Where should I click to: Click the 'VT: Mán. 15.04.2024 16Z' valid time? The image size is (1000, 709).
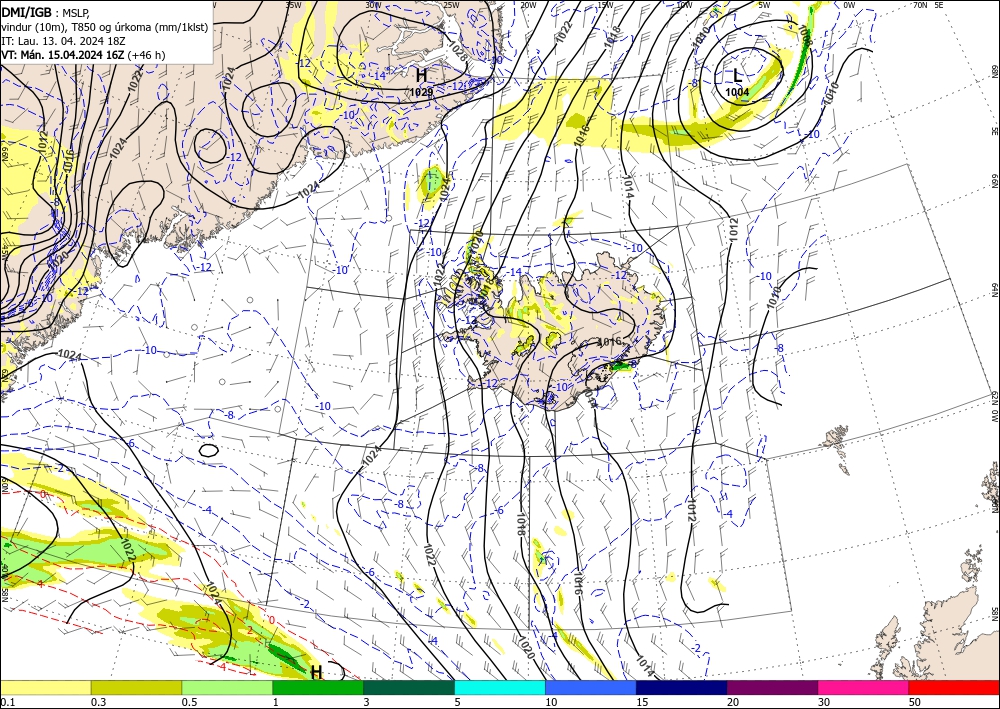point(62,55)
